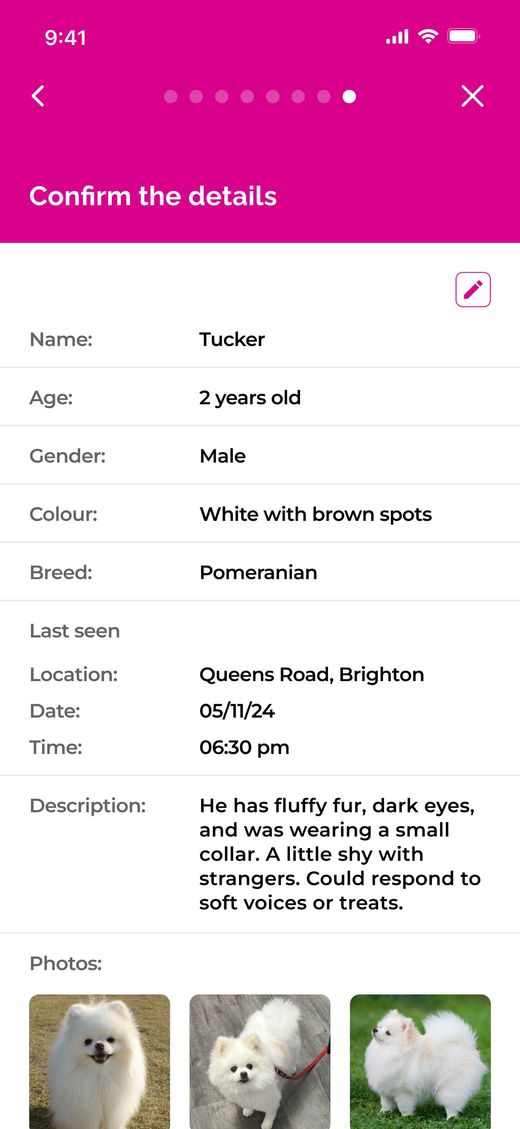Close the confirm details screen

tap(472, 96)
